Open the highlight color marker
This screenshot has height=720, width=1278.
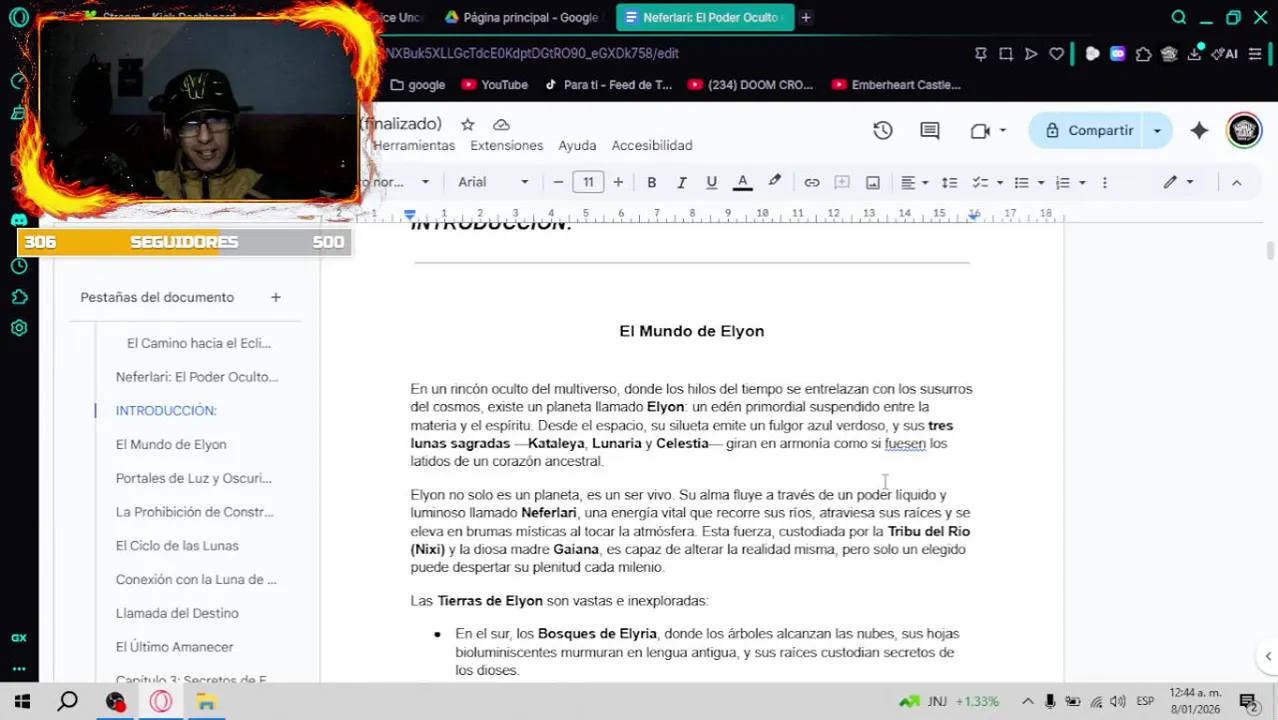(774, 182)
